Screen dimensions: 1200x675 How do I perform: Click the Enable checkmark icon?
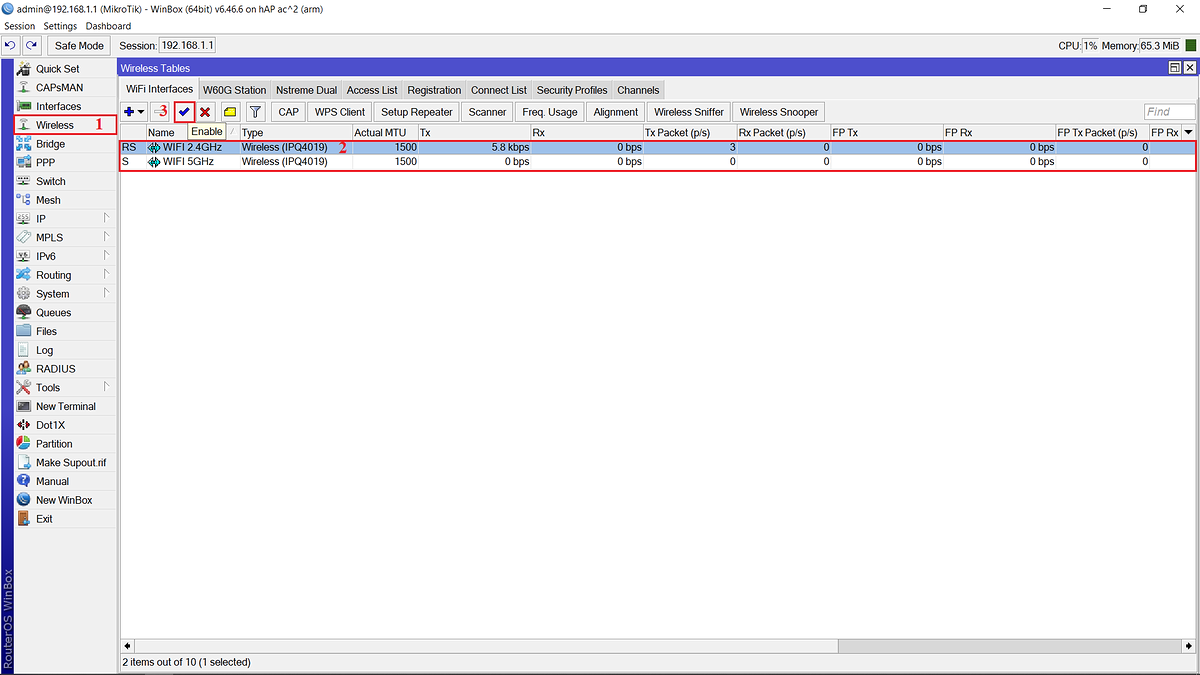pyautogui.click(x=184, y=112)
